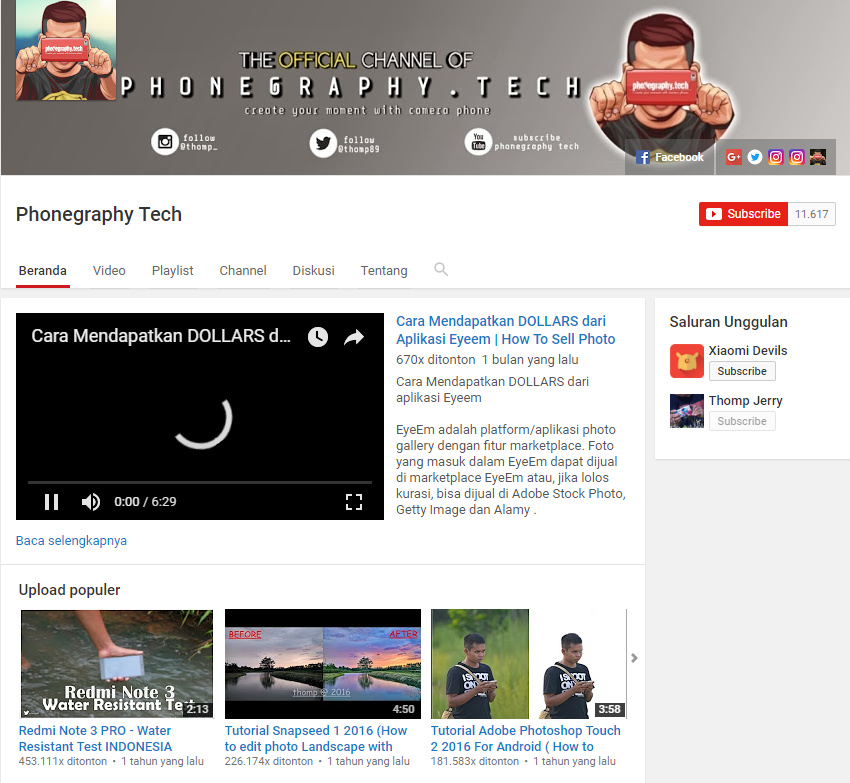Click the 'Saluran Unggulan' heading
850x783 pixels.
[x=729, y=322]
